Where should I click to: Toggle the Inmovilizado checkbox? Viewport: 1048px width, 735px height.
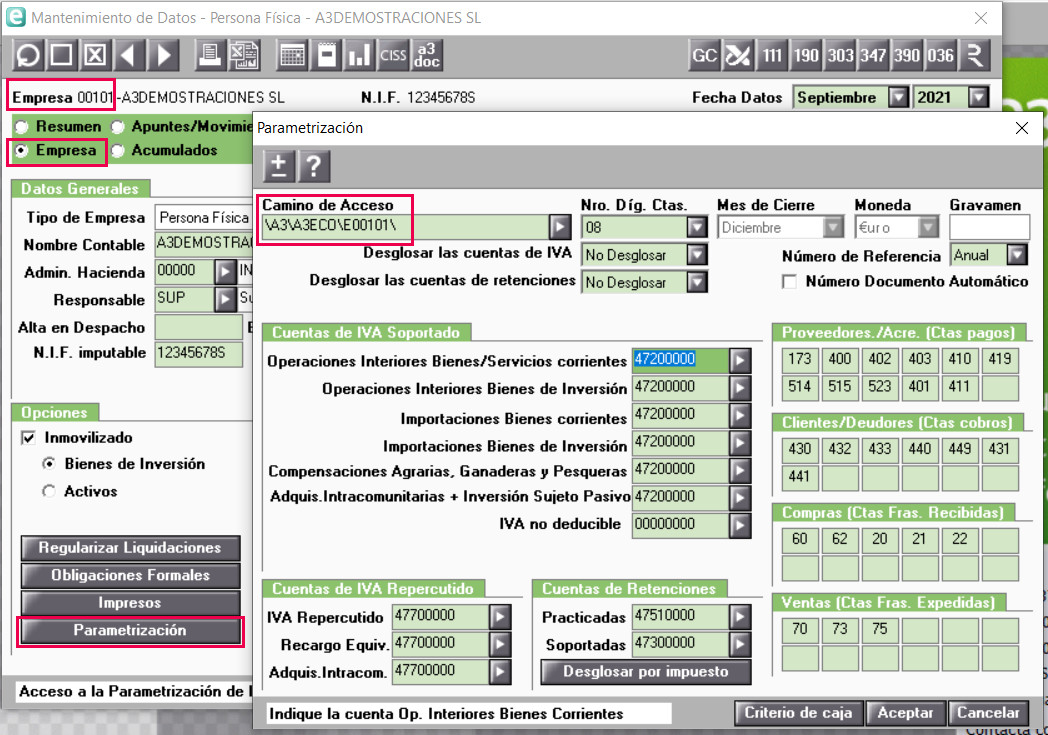[28, 438]
